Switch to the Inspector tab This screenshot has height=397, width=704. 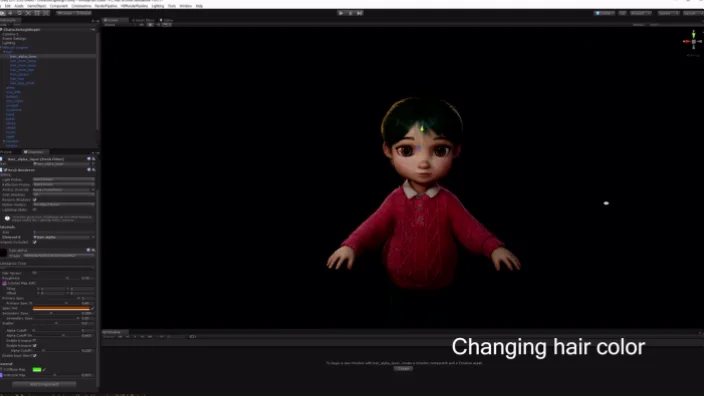click(35, 152)
